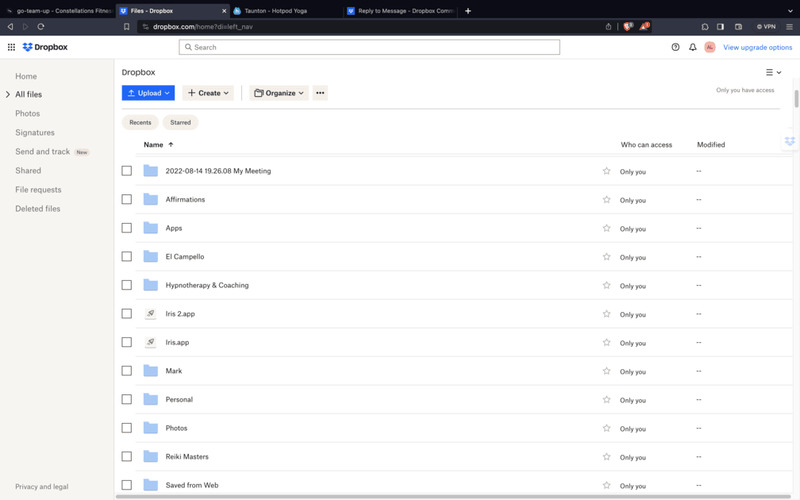Viewport: 800px width, 500px height.
Task: Click the Dropbox search field
Action: click(369, 47)
